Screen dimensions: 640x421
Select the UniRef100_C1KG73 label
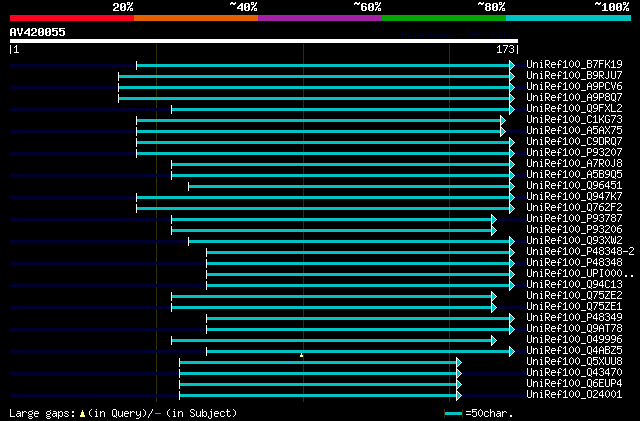[574, 120]
